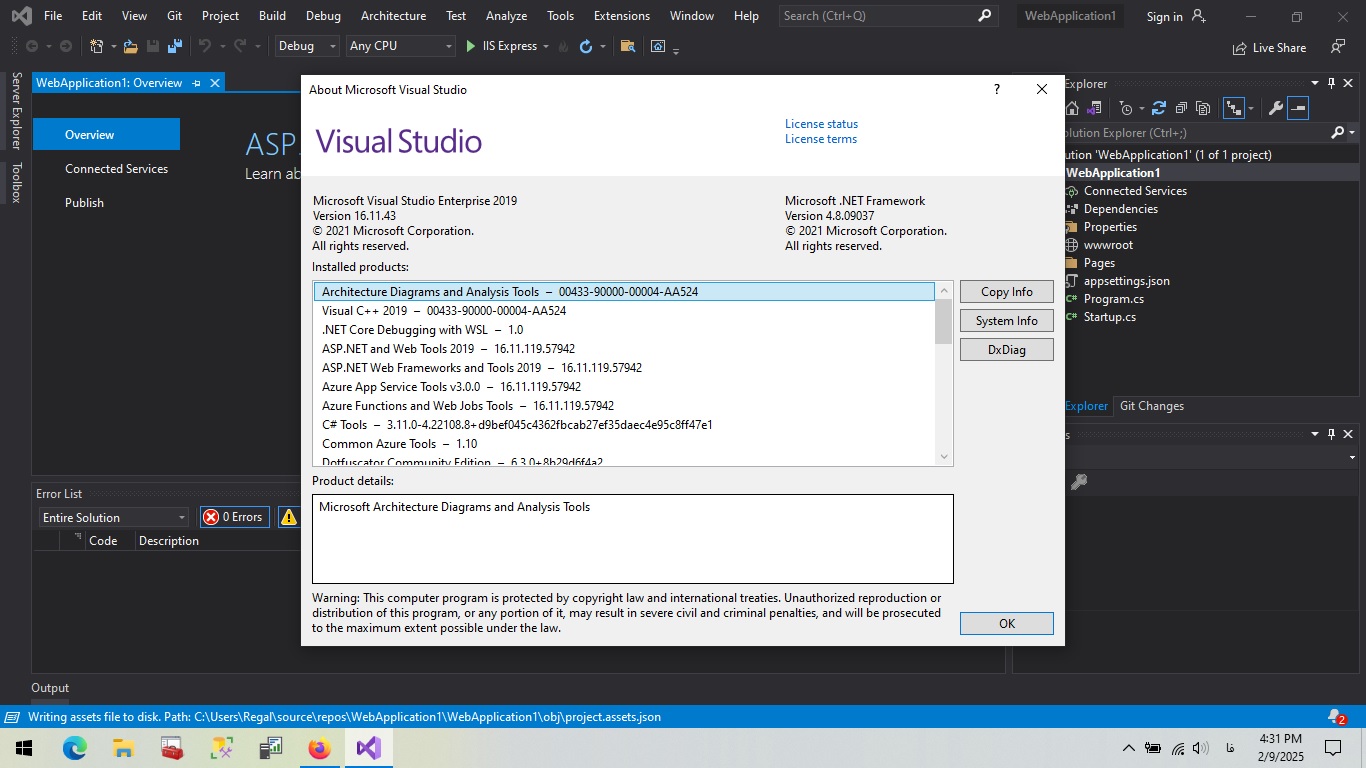This screenshot has height=768, width=1366.
Task: Toggle auto-hide pin on Solution Explorer
Action: (x=1331, y=84)
